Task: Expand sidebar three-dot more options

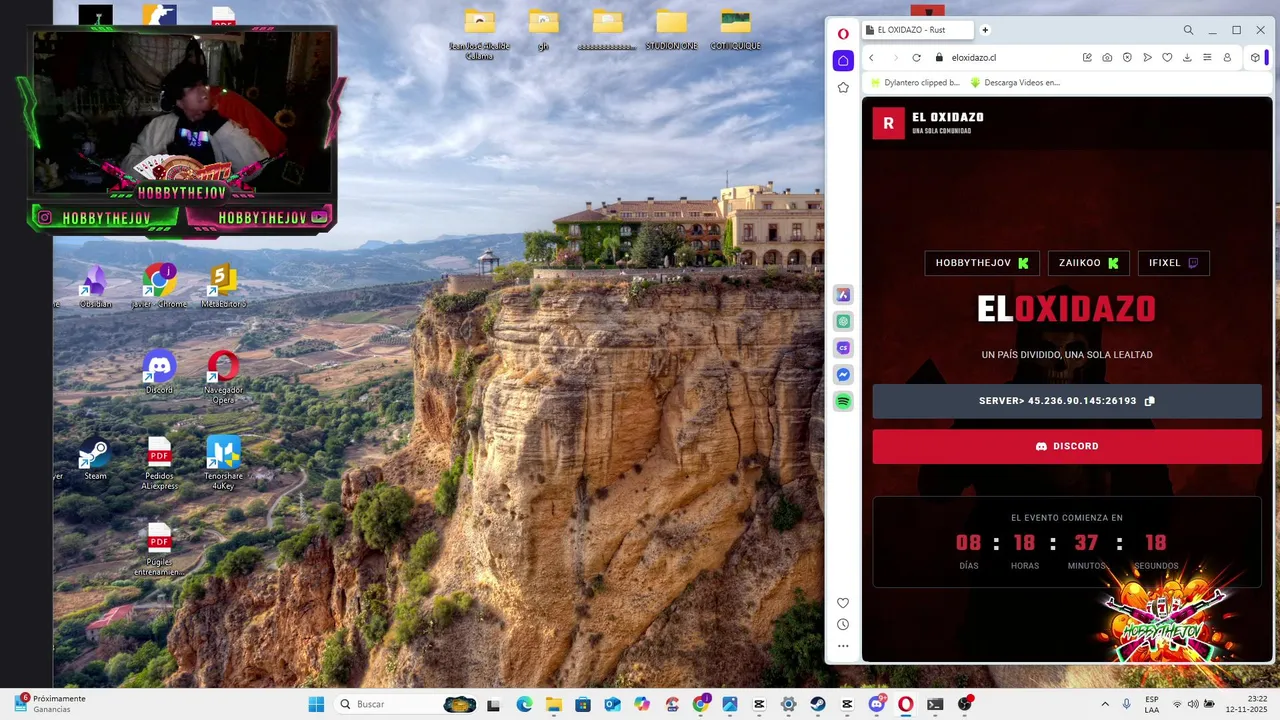Action: pyautogui.click(x=843, y=646)
